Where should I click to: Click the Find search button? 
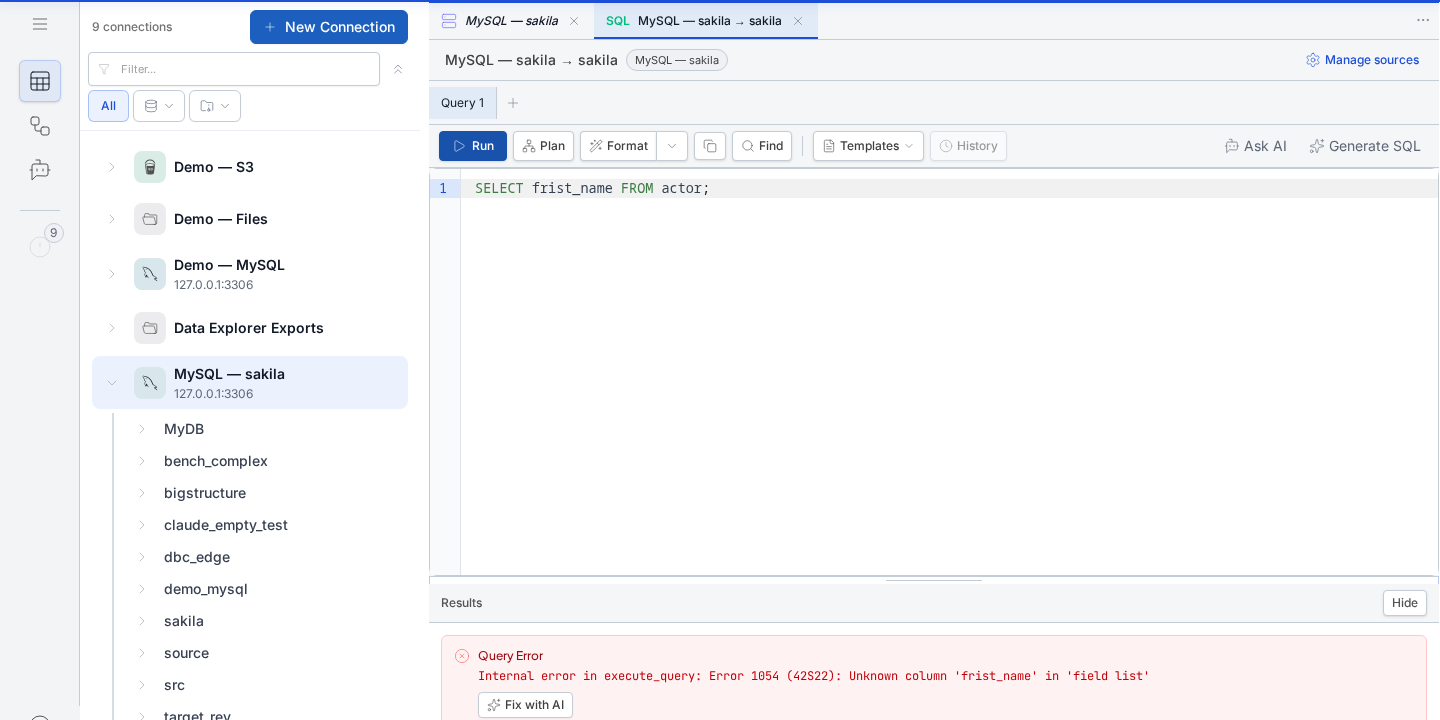click(x=762, y=146)
